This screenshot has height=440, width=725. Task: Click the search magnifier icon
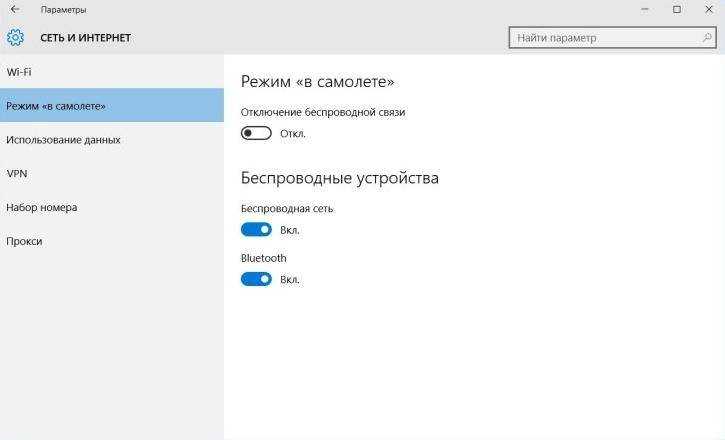point(707,37)
